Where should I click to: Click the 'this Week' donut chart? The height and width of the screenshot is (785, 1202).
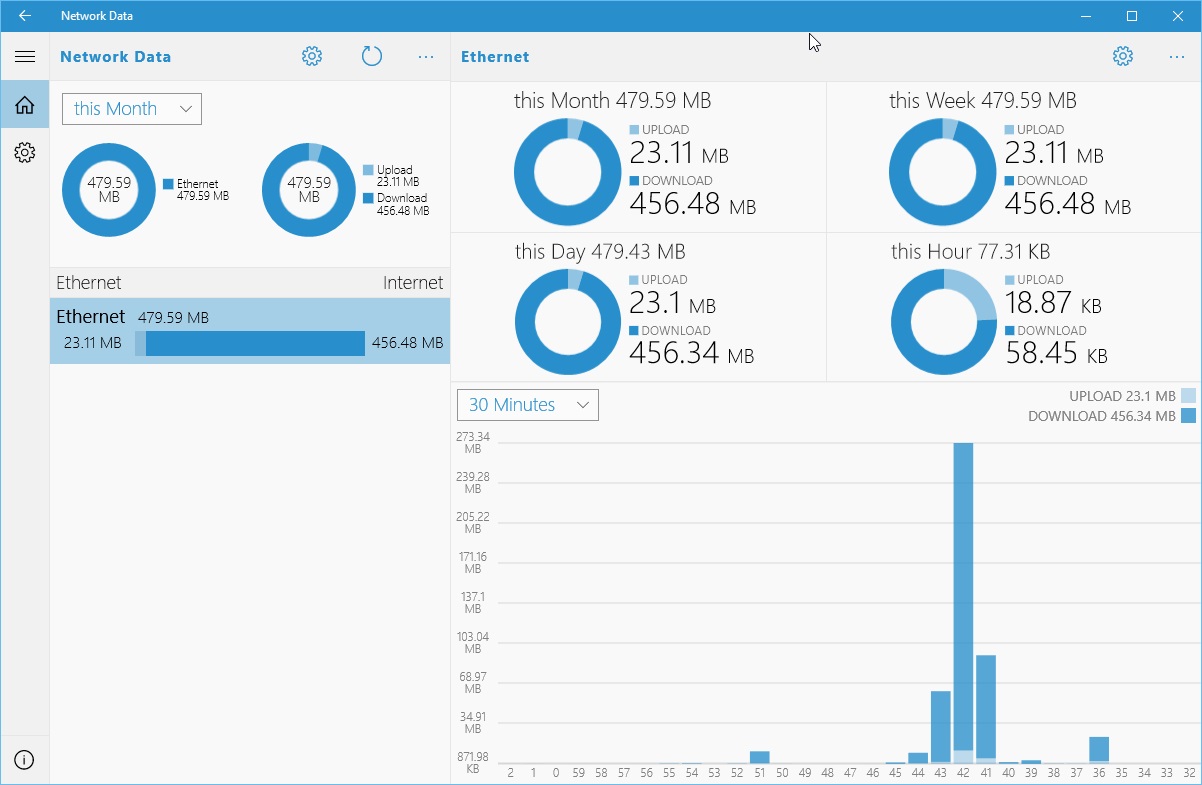[941, 171]
